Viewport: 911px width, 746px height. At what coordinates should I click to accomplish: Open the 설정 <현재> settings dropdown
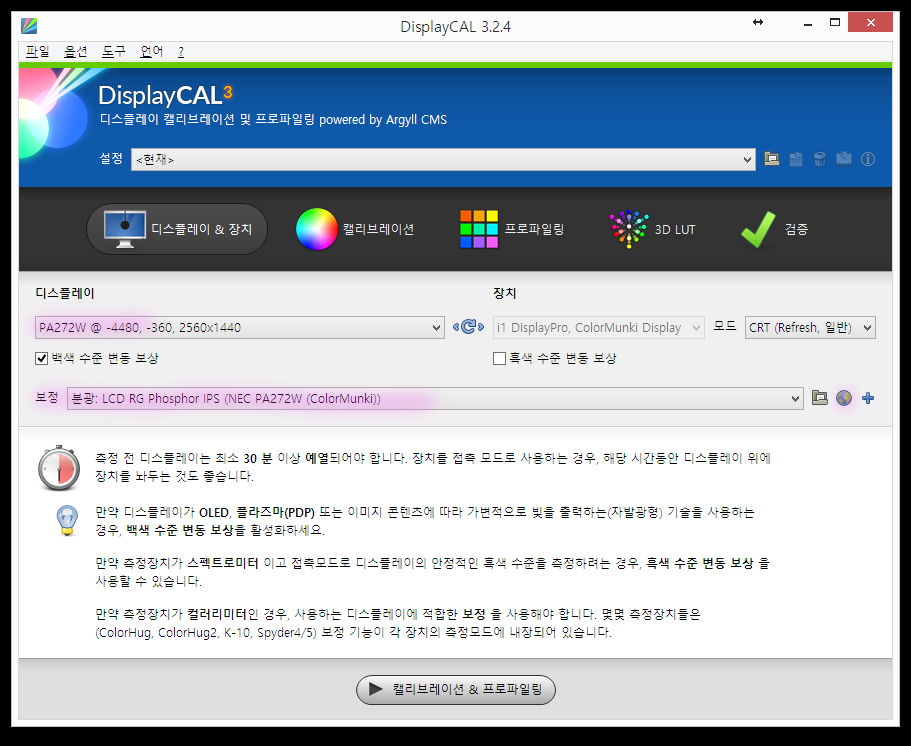pyautogui.click(x=747, y=159)
